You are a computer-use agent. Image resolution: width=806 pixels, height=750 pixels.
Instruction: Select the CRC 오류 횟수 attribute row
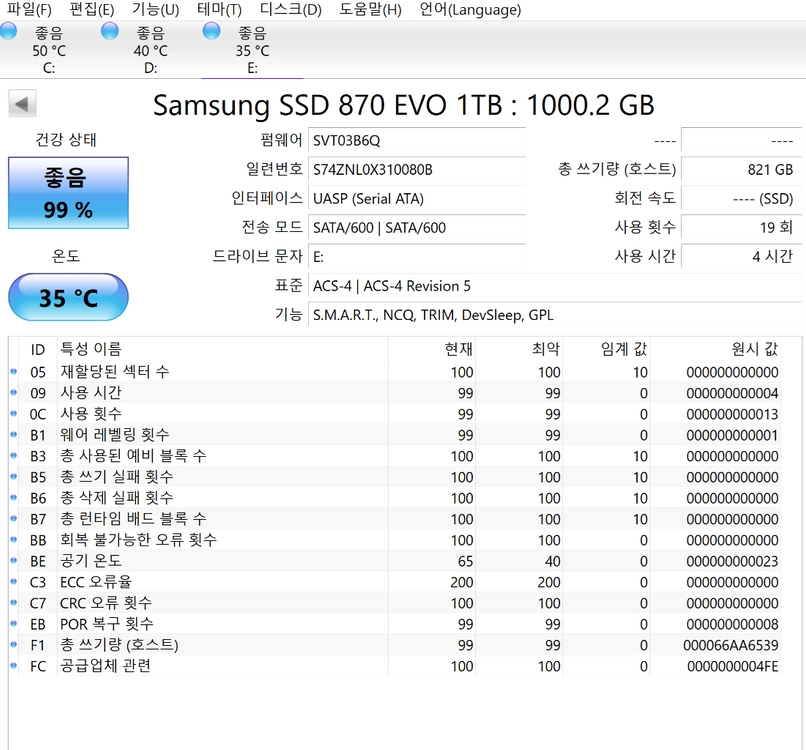395,602
